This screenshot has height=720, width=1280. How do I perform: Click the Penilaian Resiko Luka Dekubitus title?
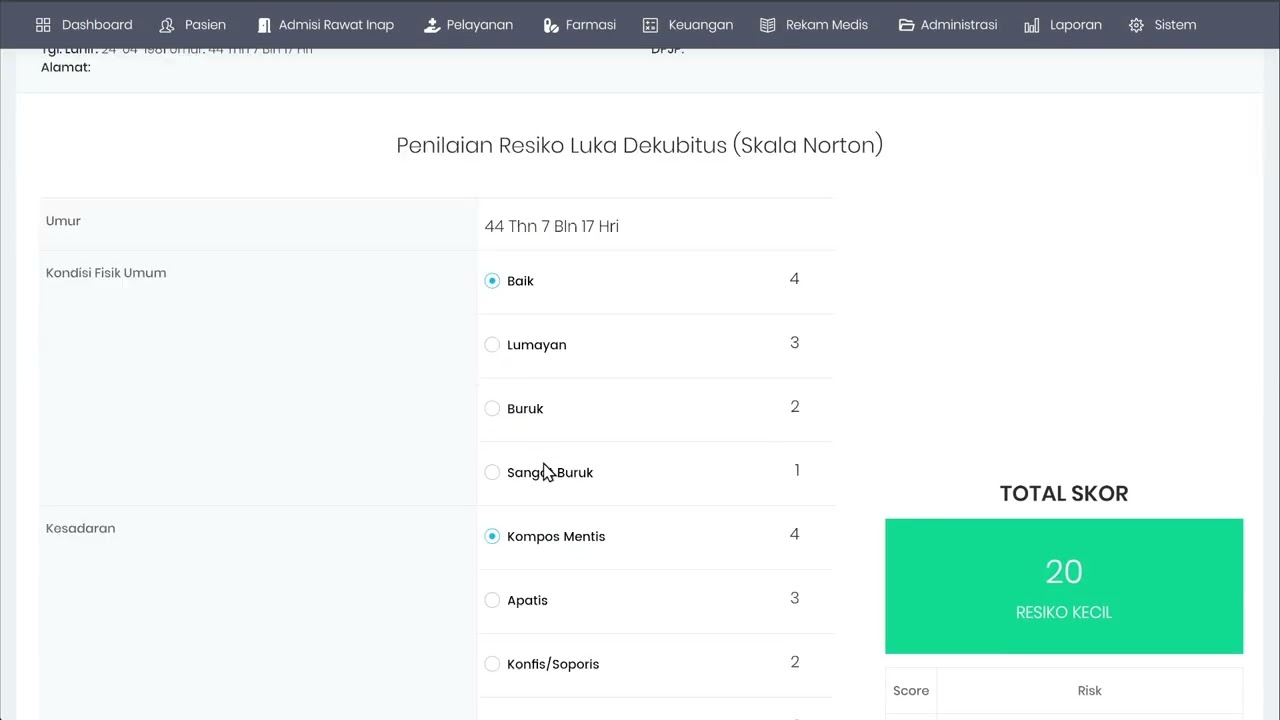pos(640,146)
